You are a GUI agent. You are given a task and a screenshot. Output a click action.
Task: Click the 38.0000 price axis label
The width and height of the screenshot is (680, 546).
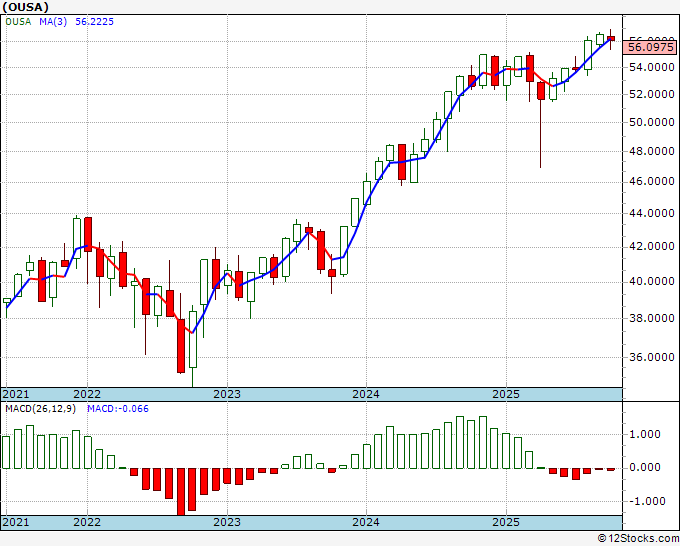[651, 318]
